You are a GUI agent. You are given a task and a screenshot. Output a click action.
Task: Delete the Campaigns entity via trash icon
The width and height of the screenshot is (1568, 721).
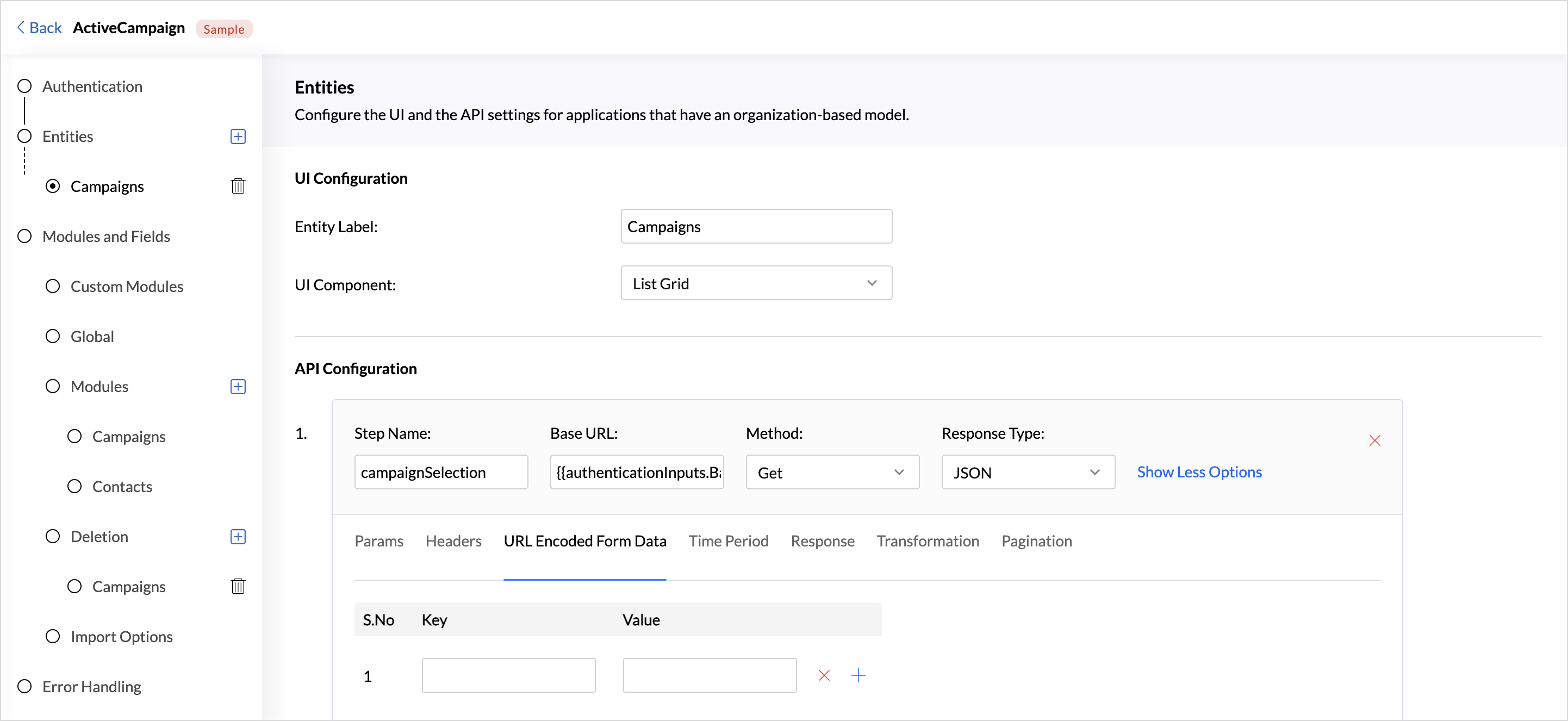click(238, 187)
